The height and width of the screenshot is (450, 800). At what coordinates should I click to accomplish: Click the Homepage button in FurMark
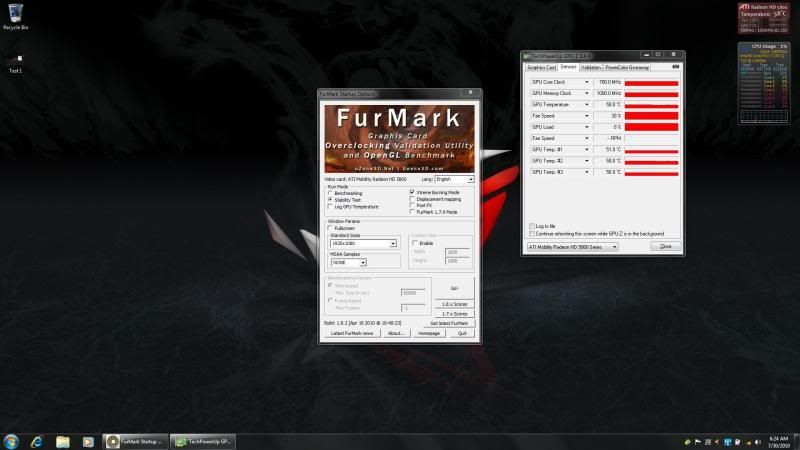pos(429,333)
